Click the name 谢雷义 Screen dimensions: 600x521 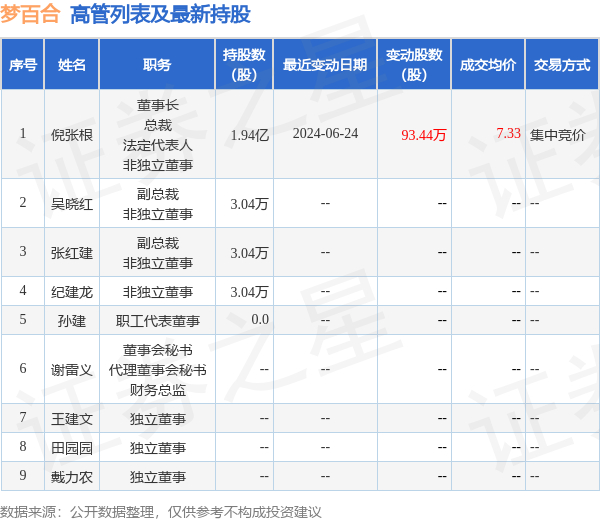[x=72, y=370]
